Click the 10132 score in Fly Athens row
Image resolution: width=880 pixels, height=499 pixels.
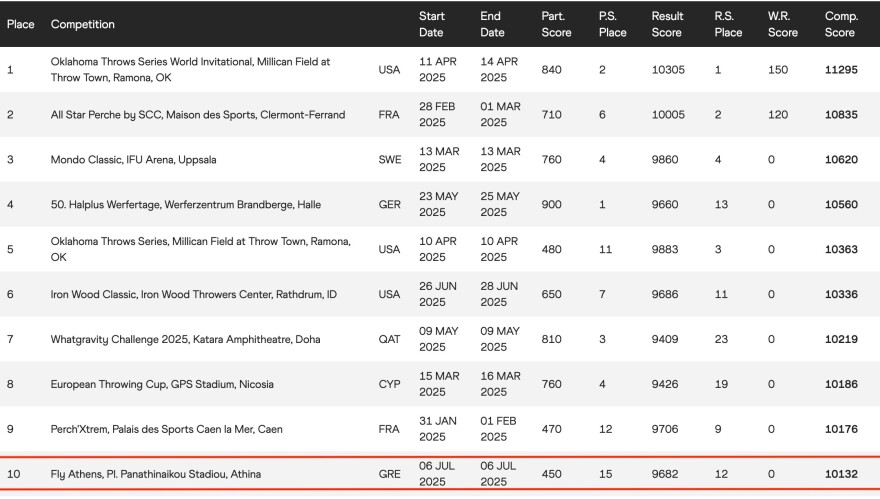pyautogui.click(x=841, y=475)
